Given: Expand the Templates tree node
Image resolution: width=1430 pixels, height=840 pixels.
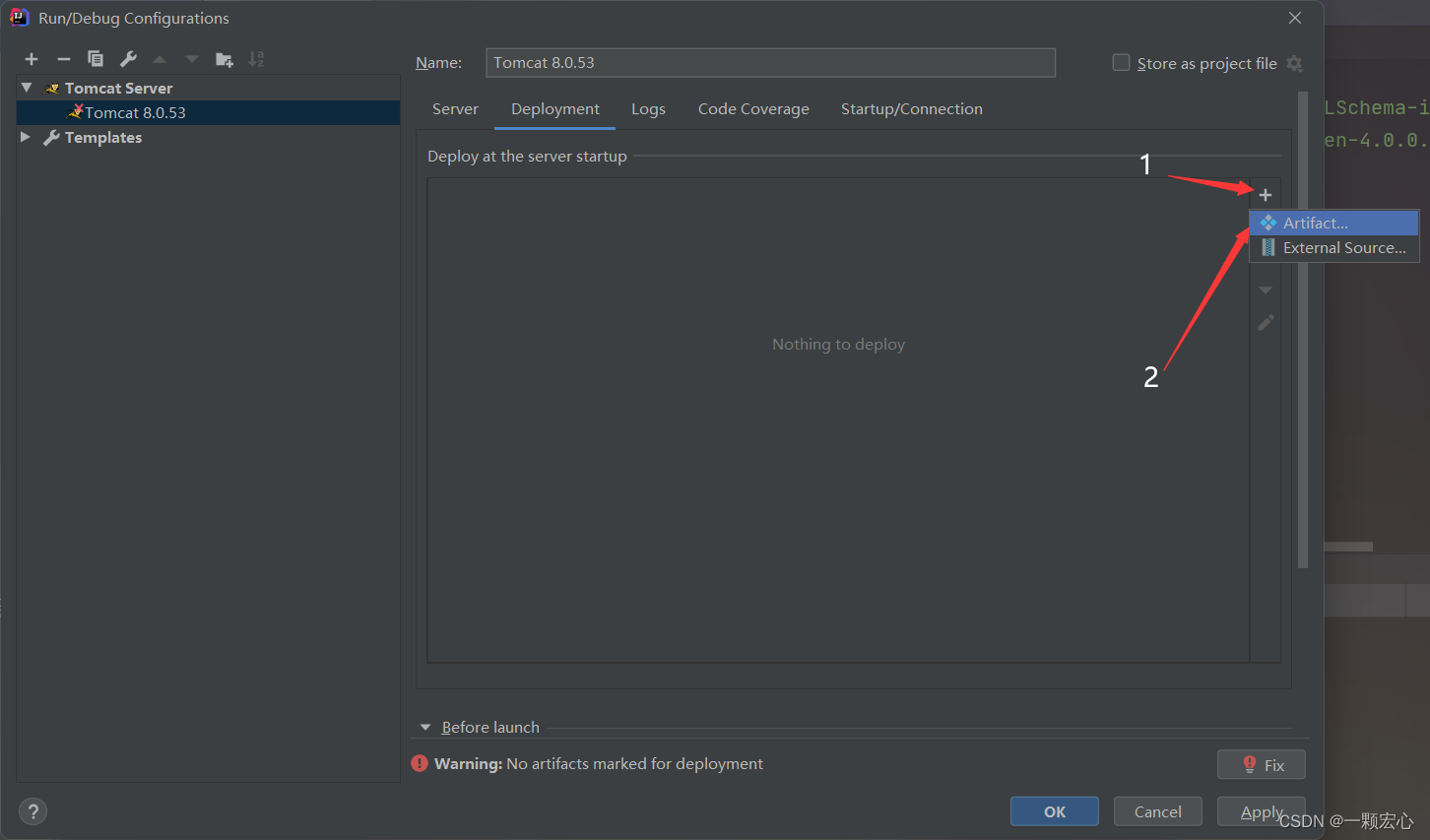Looking at the screenshot, I should coord(26,137).
